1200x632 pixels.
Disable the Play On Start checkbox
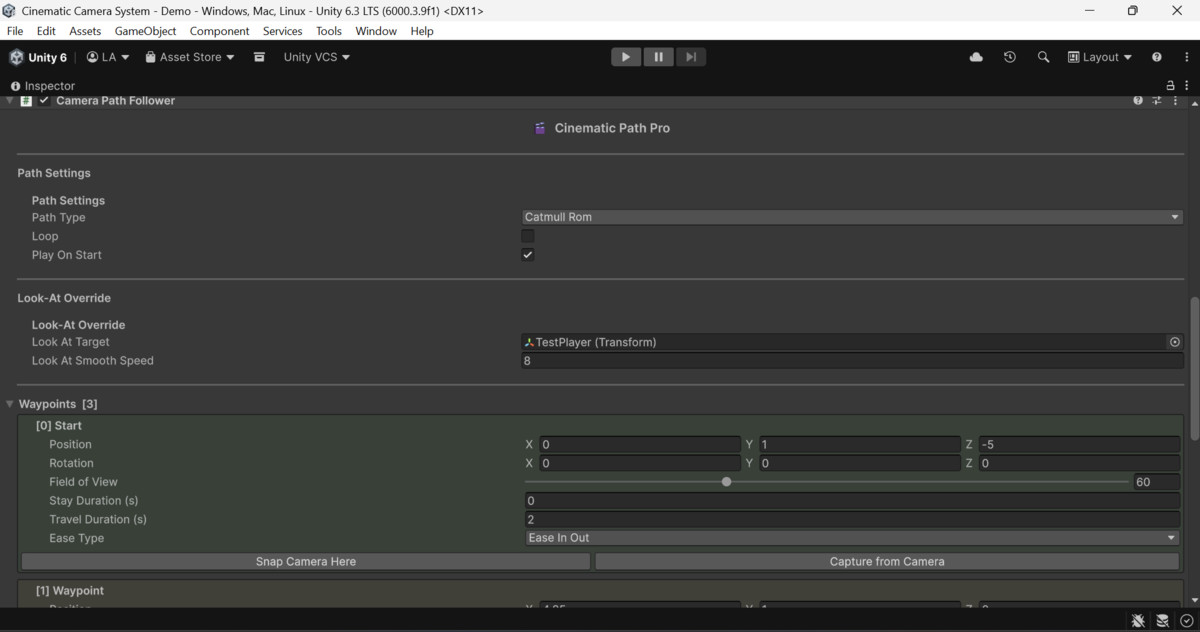coord(528,255)
